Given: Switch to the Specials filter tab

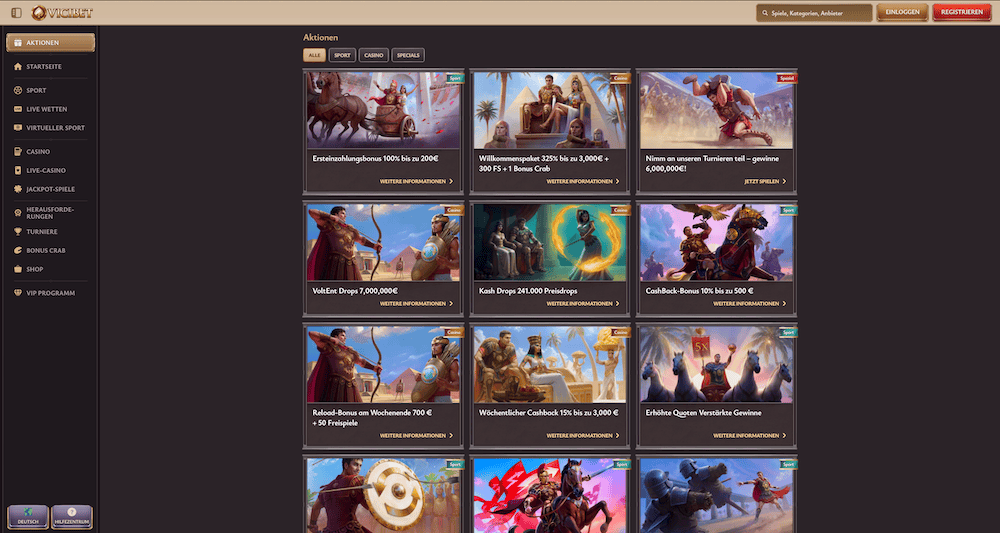Looking at the screenshot, I should pyautogui.click(x=407, y=56).
